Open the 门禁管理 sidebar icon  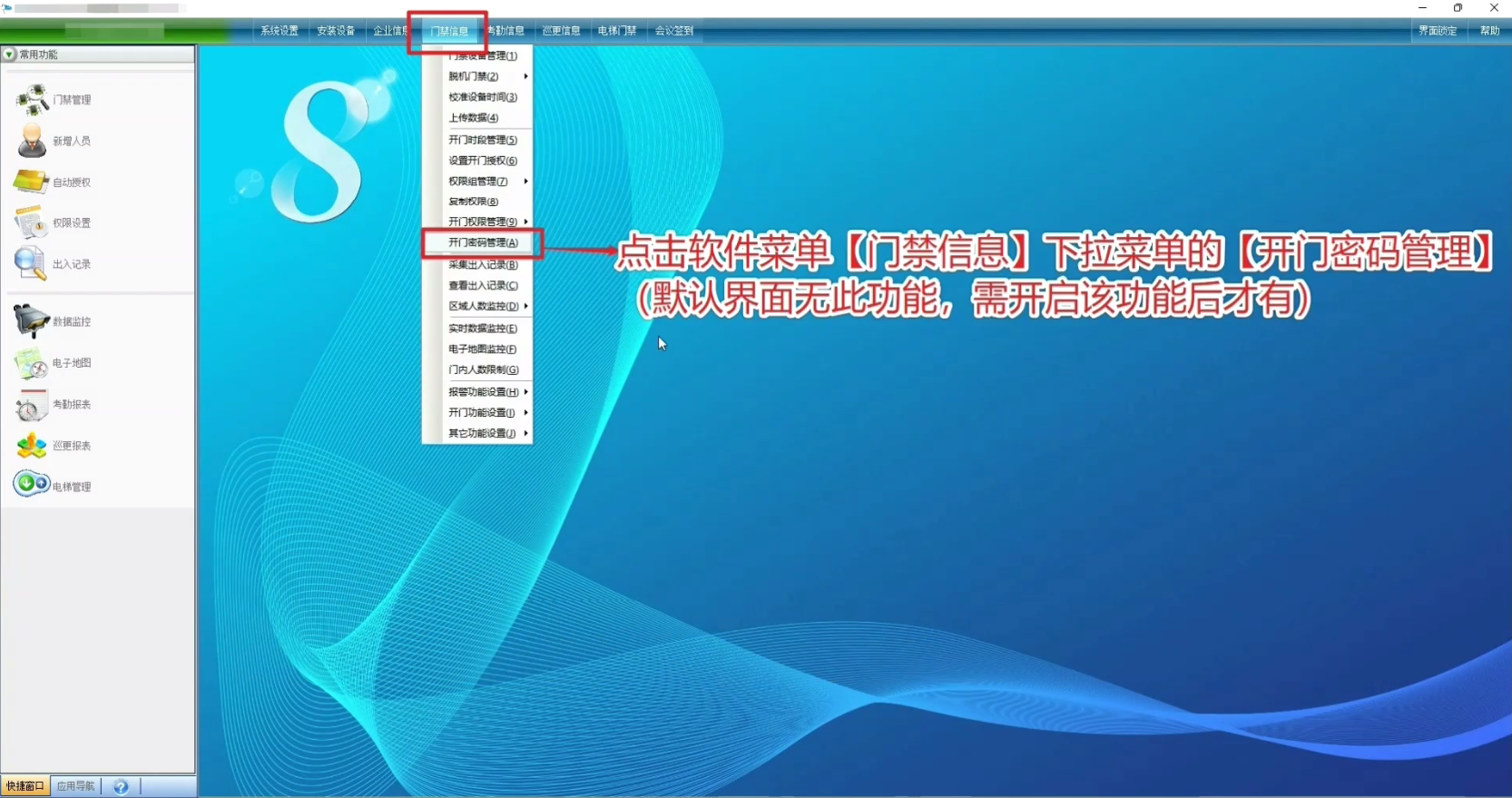pos(32,99)
